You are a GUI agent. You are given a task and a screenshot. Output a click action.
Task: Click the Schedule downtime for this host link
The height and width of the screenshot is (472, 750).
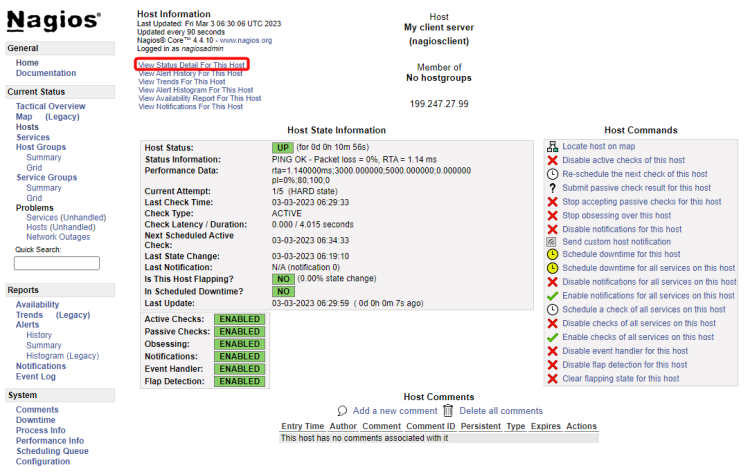pyautogui.click(x=621, y=254)
